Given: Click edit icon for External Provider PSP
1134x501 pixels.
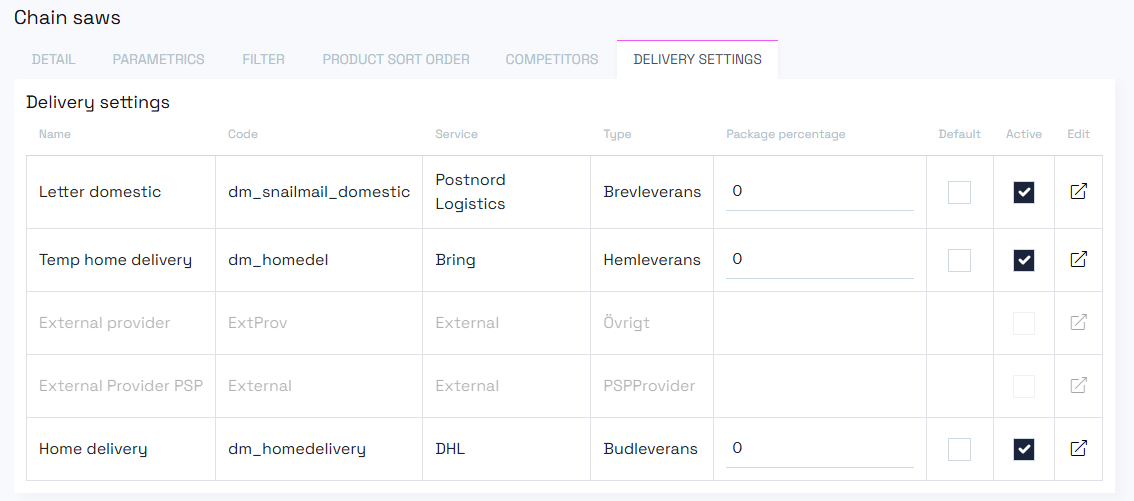Looking at the screenshot, I should [1078, 386].
